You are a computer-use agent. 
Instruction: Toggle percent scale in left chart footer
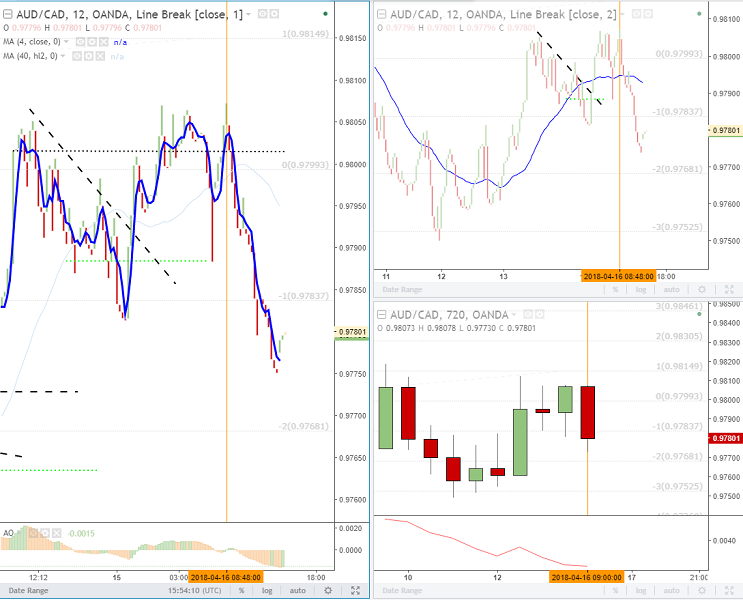point(242,591)
